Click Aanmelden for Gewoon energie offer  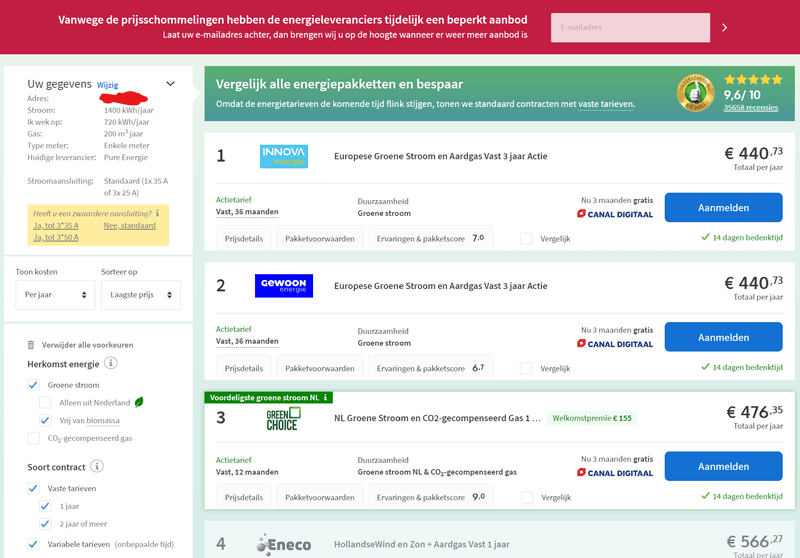click(x=723, y=337)
